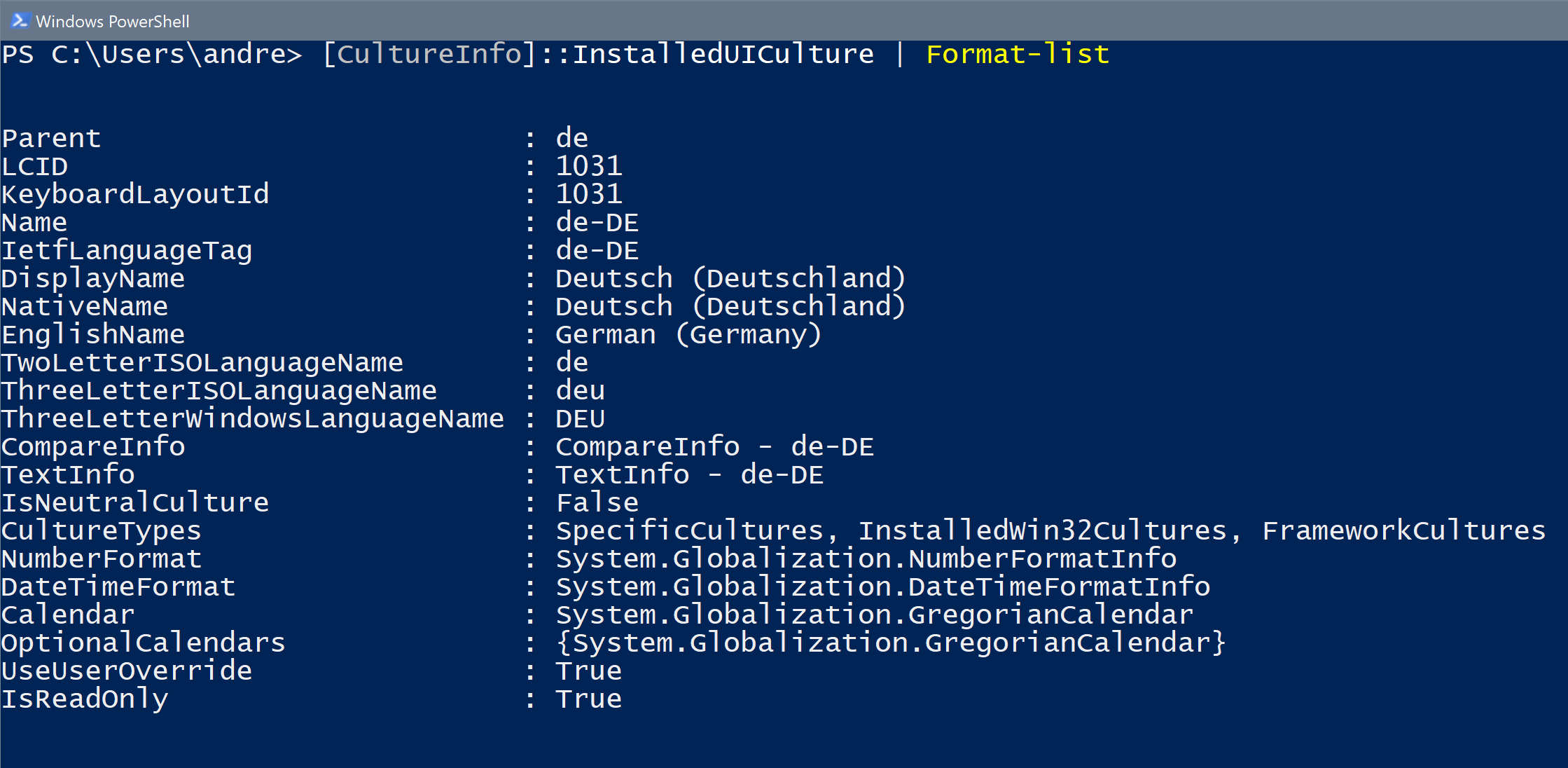
Task: Click the System.Globalization.NumberFormatInfo value
Action: (x=866, y=558)
